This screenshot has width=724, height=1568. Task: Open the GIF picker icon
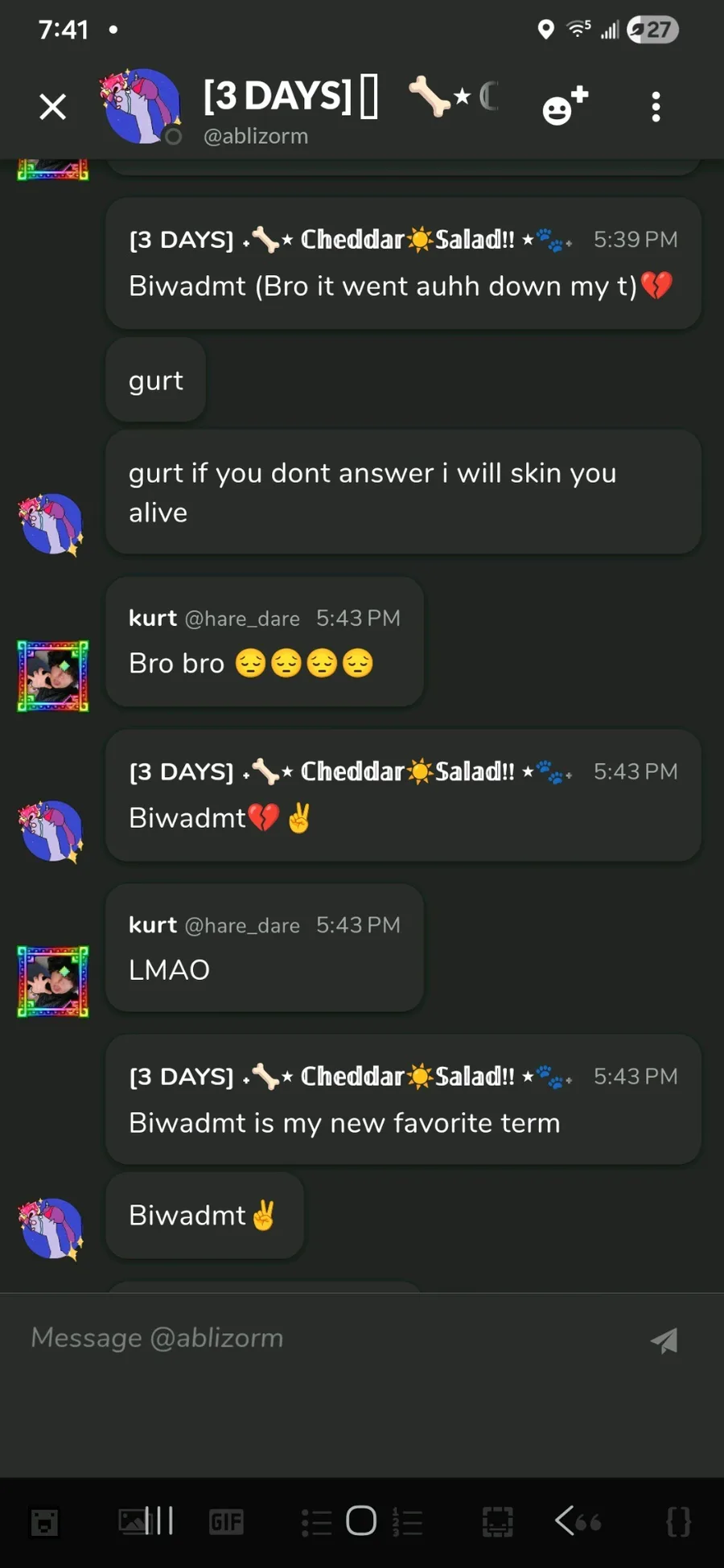click(226, 1521)
